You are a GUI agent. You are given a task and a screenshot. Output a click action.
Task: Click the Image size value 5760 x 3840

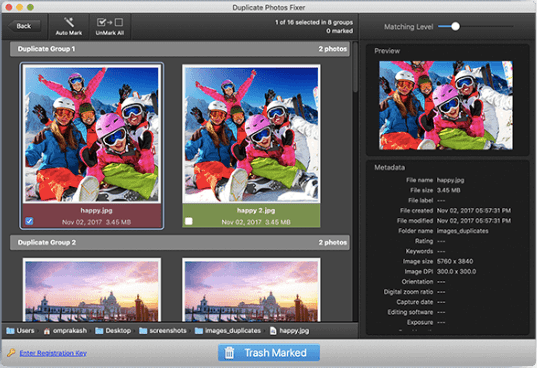point(455,262)
